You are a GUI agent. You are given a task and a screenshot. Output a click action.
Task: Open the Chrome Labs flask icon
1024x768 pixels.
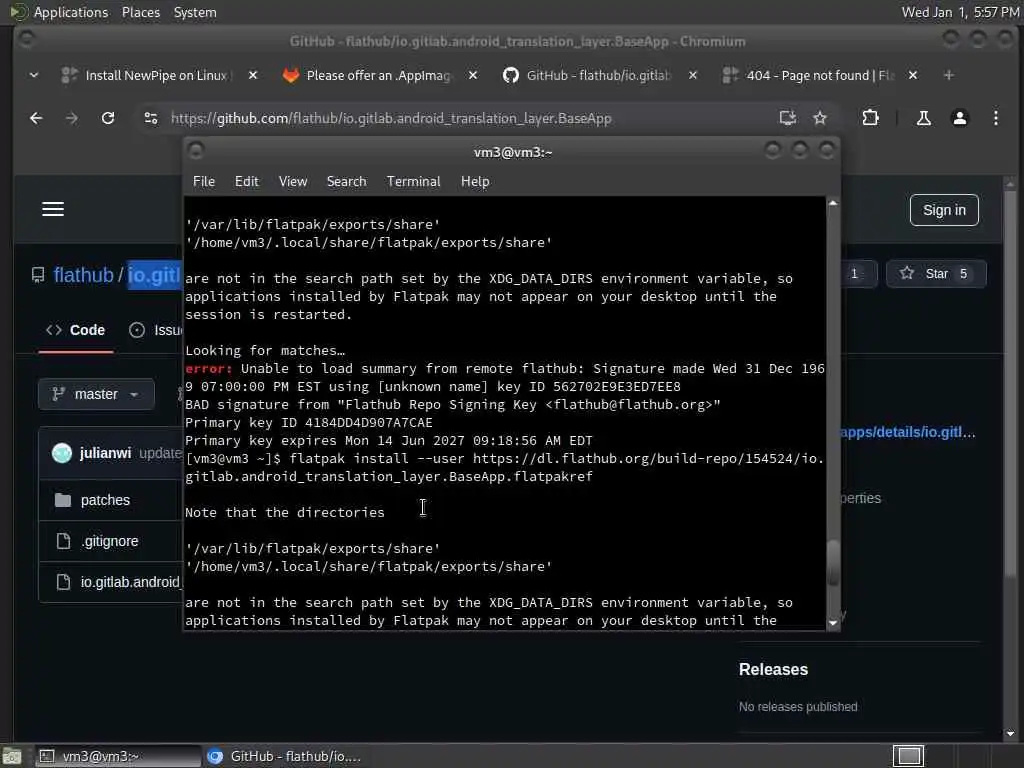(923, 118)
